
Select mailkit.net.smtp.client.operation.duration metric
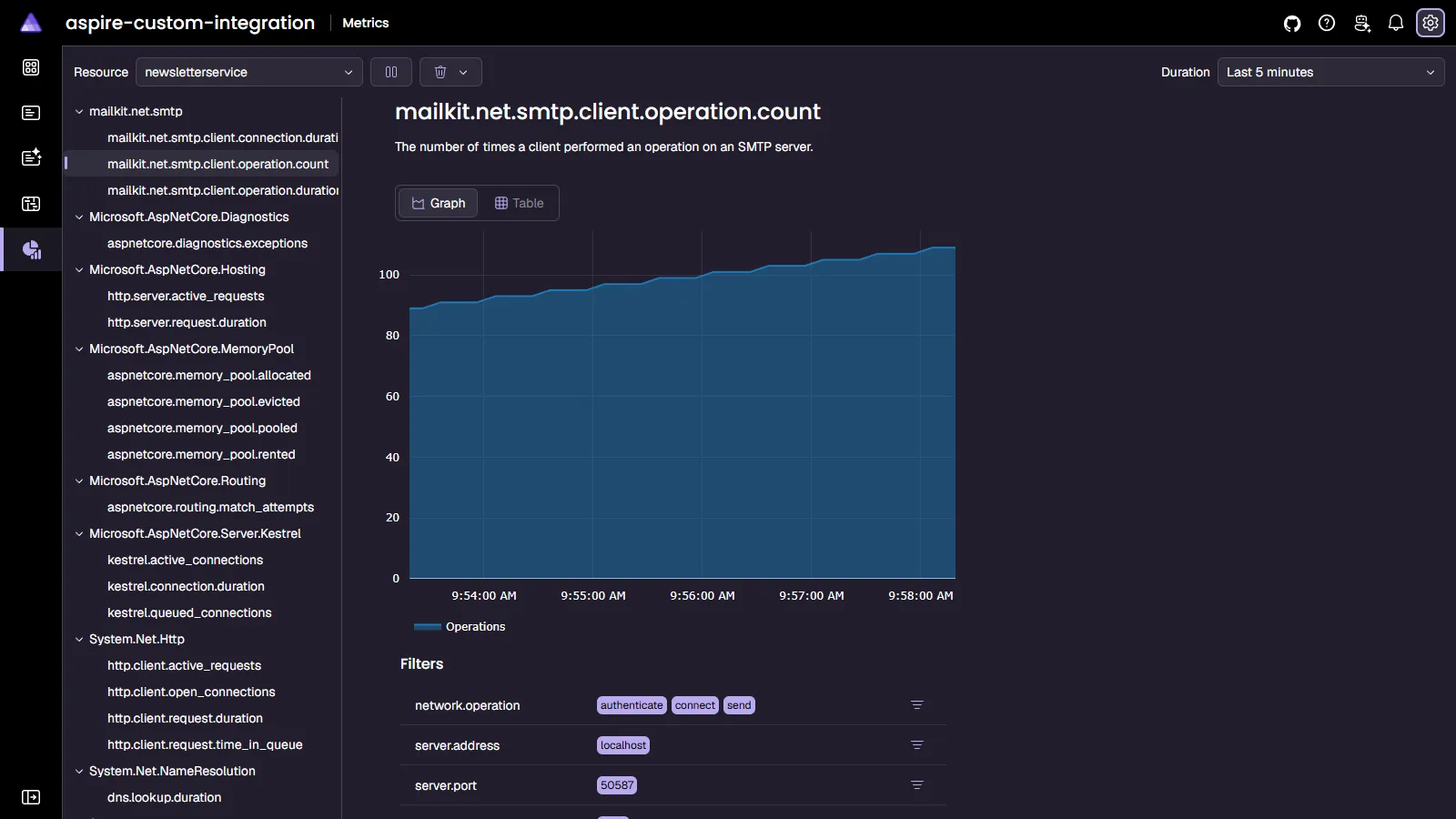222,190
